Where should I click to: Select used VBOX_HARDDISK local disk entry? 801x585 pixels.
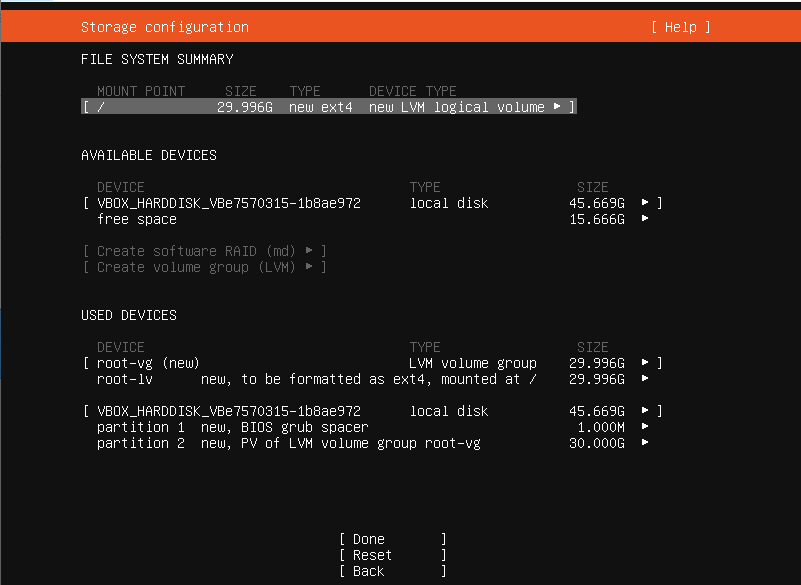tap(373, 411)
